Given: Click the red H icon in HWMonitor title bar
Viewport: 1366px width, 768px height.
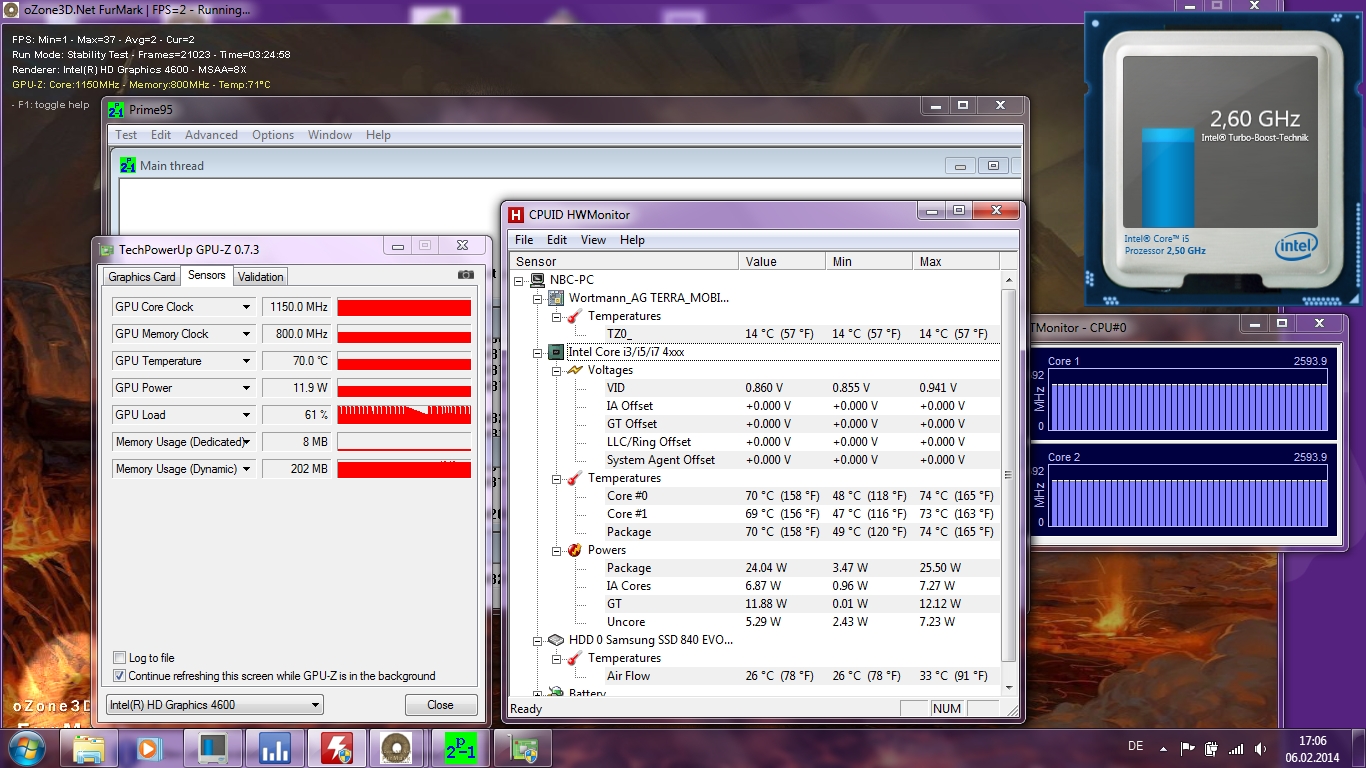Looking at the screenshot, I should (x=516, y=214).
